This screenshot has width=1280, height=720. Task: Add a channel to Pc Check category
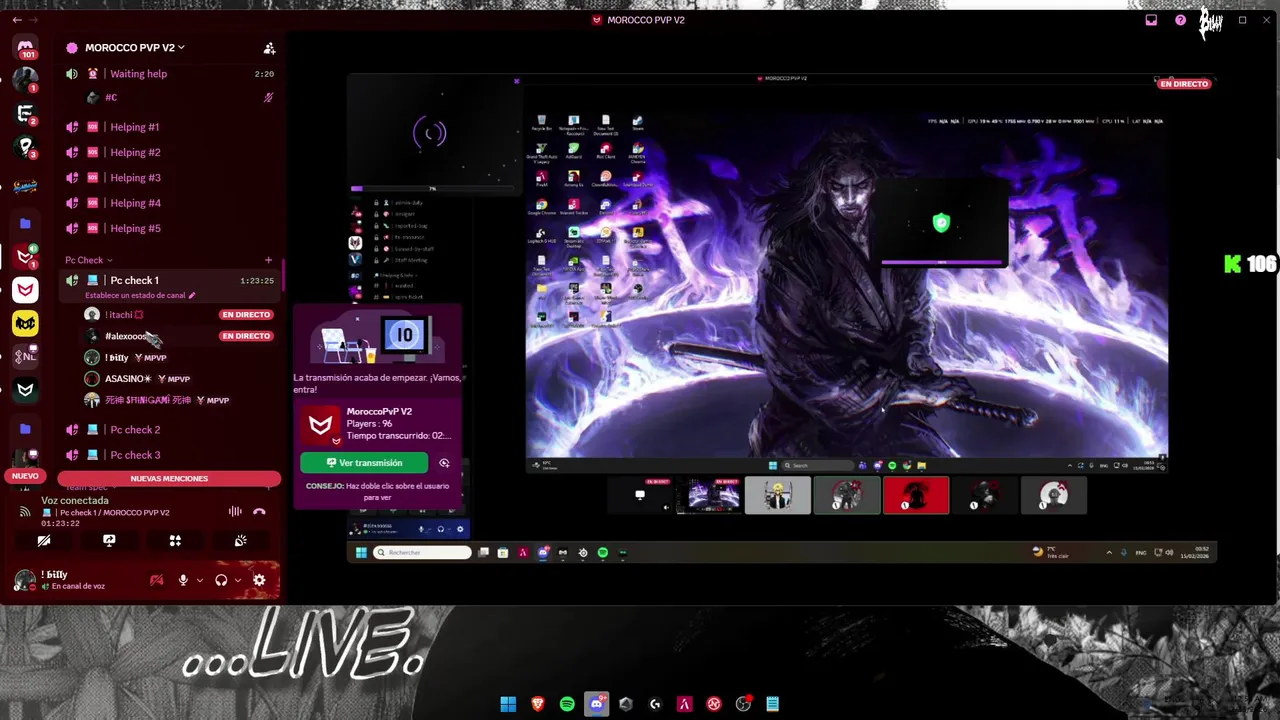tap(268, 260)
